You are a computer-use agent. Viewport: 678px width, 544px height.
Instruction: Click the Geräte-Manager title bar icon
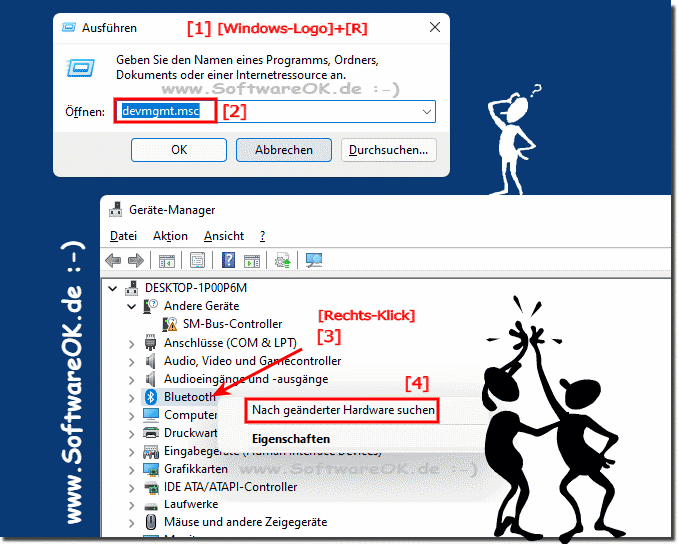point(115,210)
